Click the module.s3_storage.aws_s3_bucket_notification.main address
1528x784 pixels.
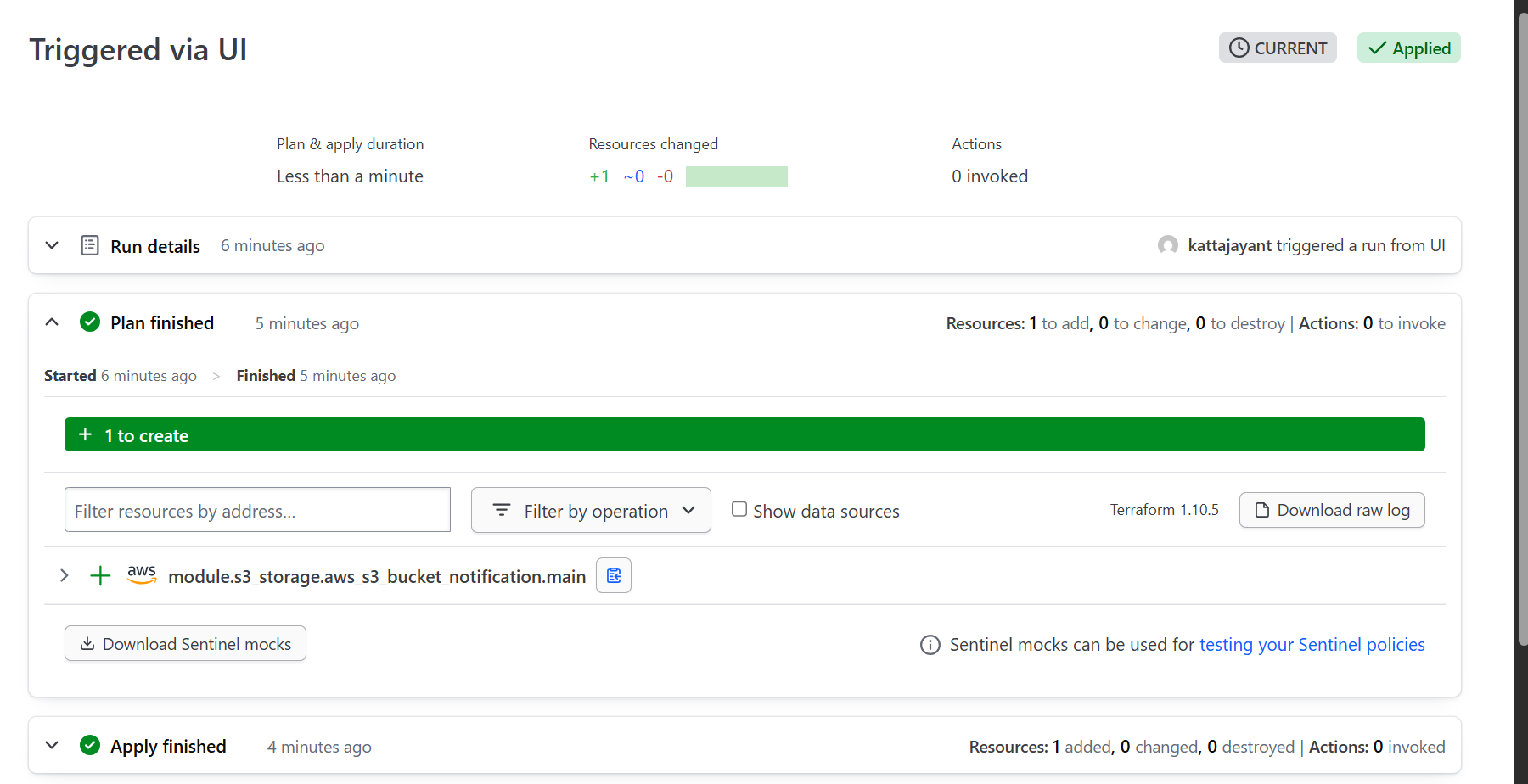click(x=377, y=576)
